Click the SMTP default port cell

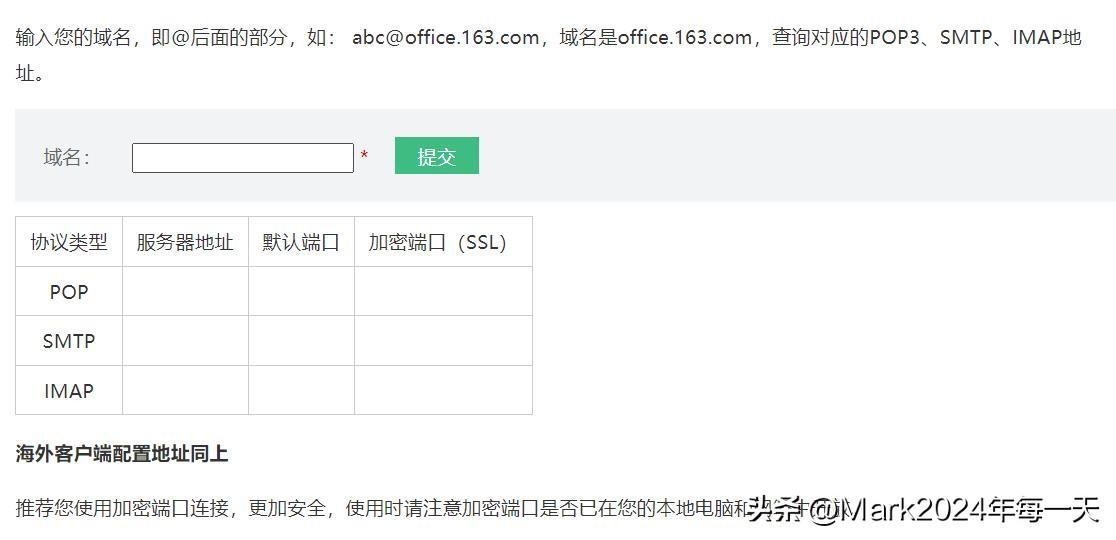pos(301,341)
